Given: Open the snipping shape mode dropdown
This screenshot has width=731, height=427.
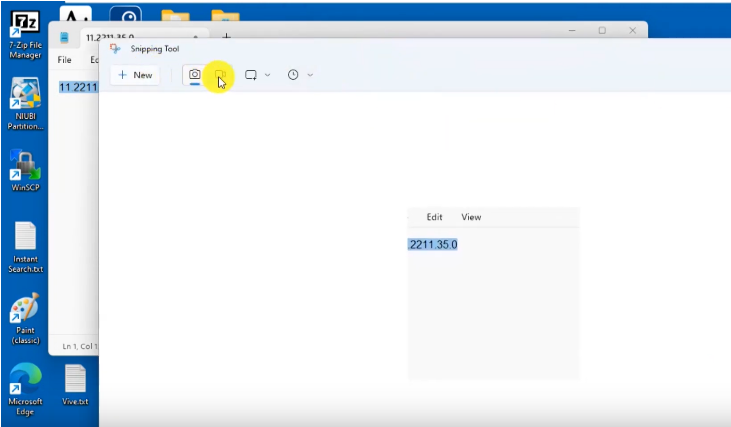Looking at the screenshot, I should [257, 75].
